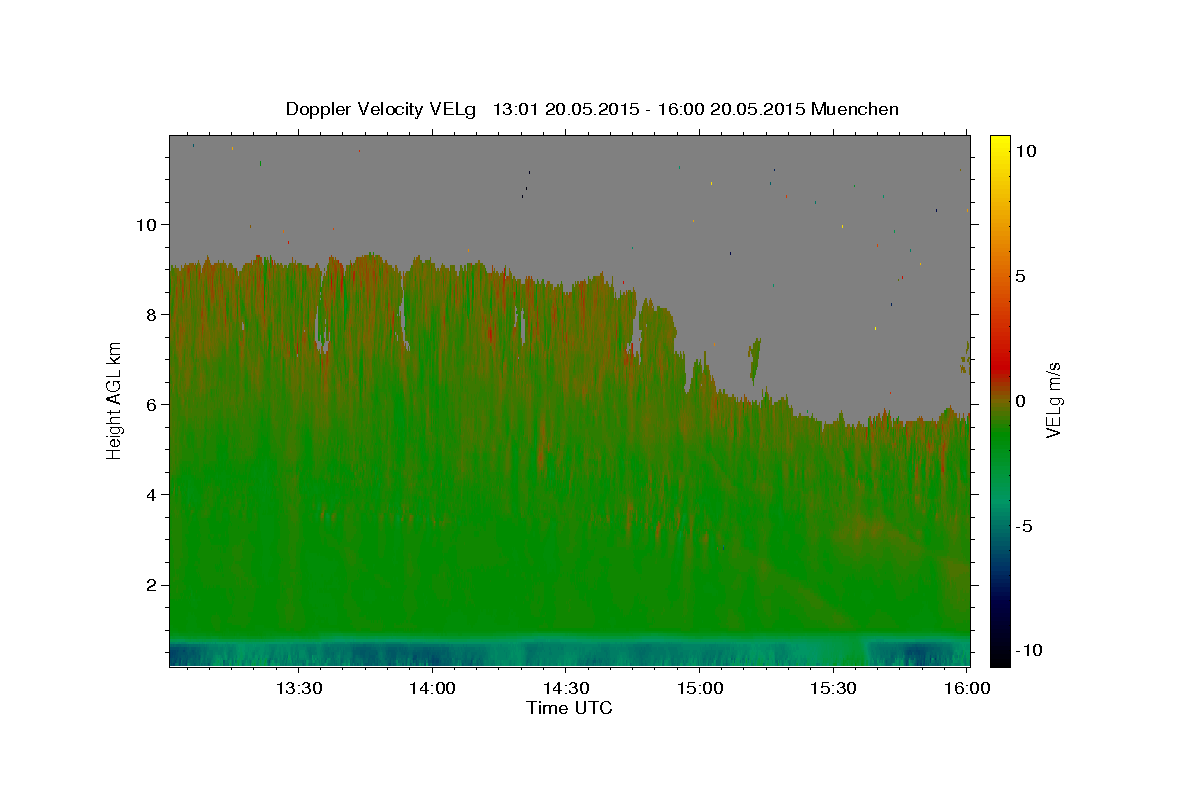Image resolution: width=1200 pixels, height=800 pixels.
Task: Click the blue low-level velocity band
Action: [569, 651]
